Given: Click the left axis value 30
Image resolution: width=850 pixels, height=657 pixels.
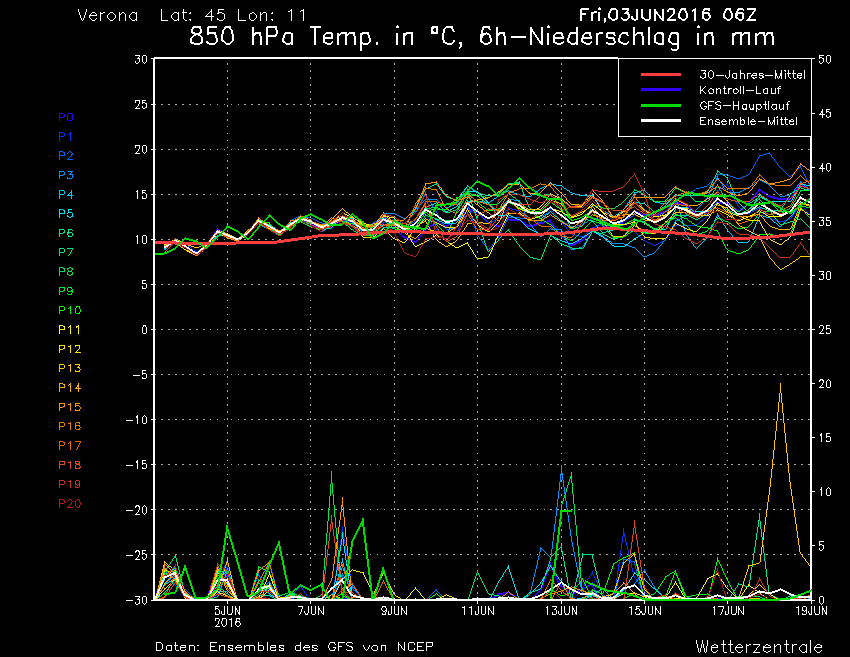Looking at the screenshot, I should 141,59.
